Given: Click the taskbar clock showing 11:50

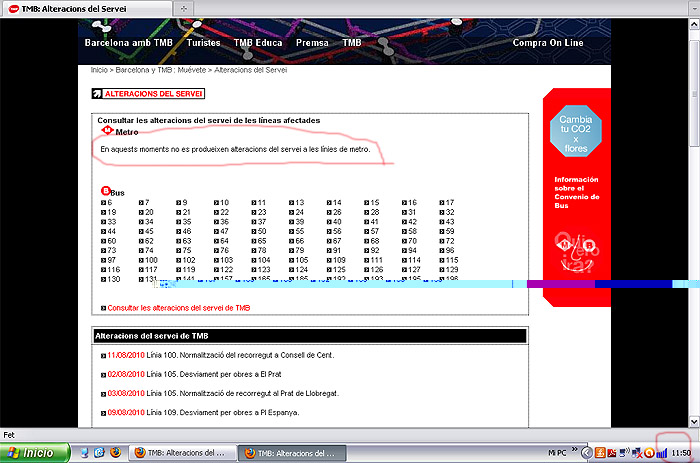Looking at the screenshot, I should point(681,453).
